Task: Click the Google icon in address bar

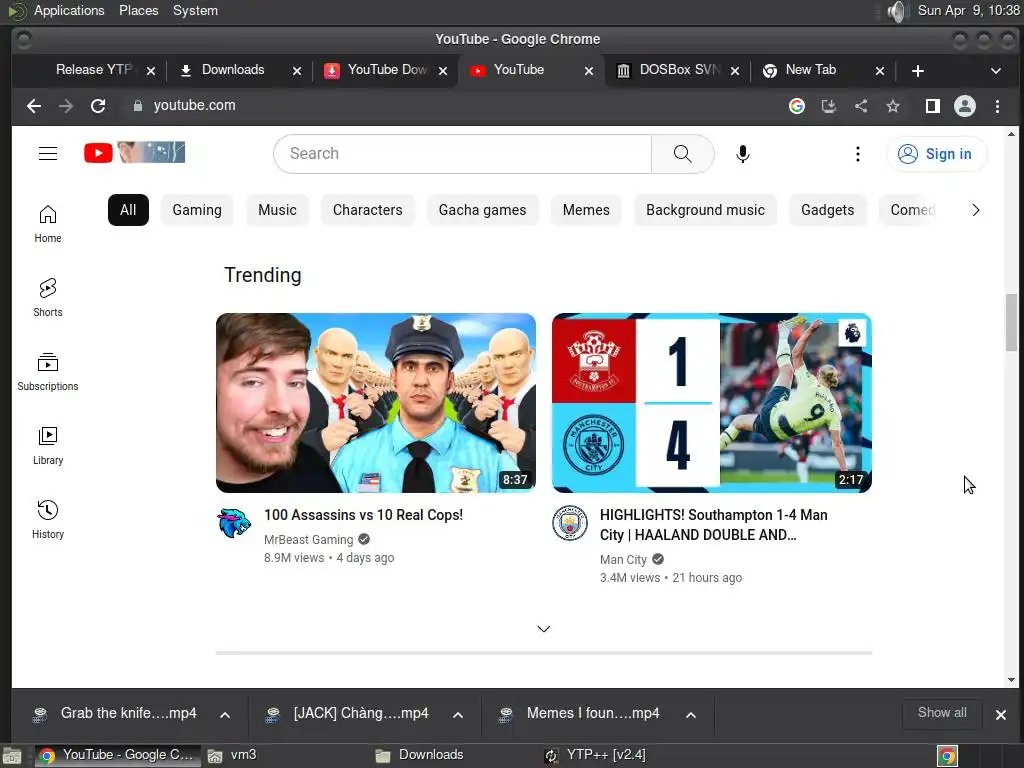Action: [797, 106]
